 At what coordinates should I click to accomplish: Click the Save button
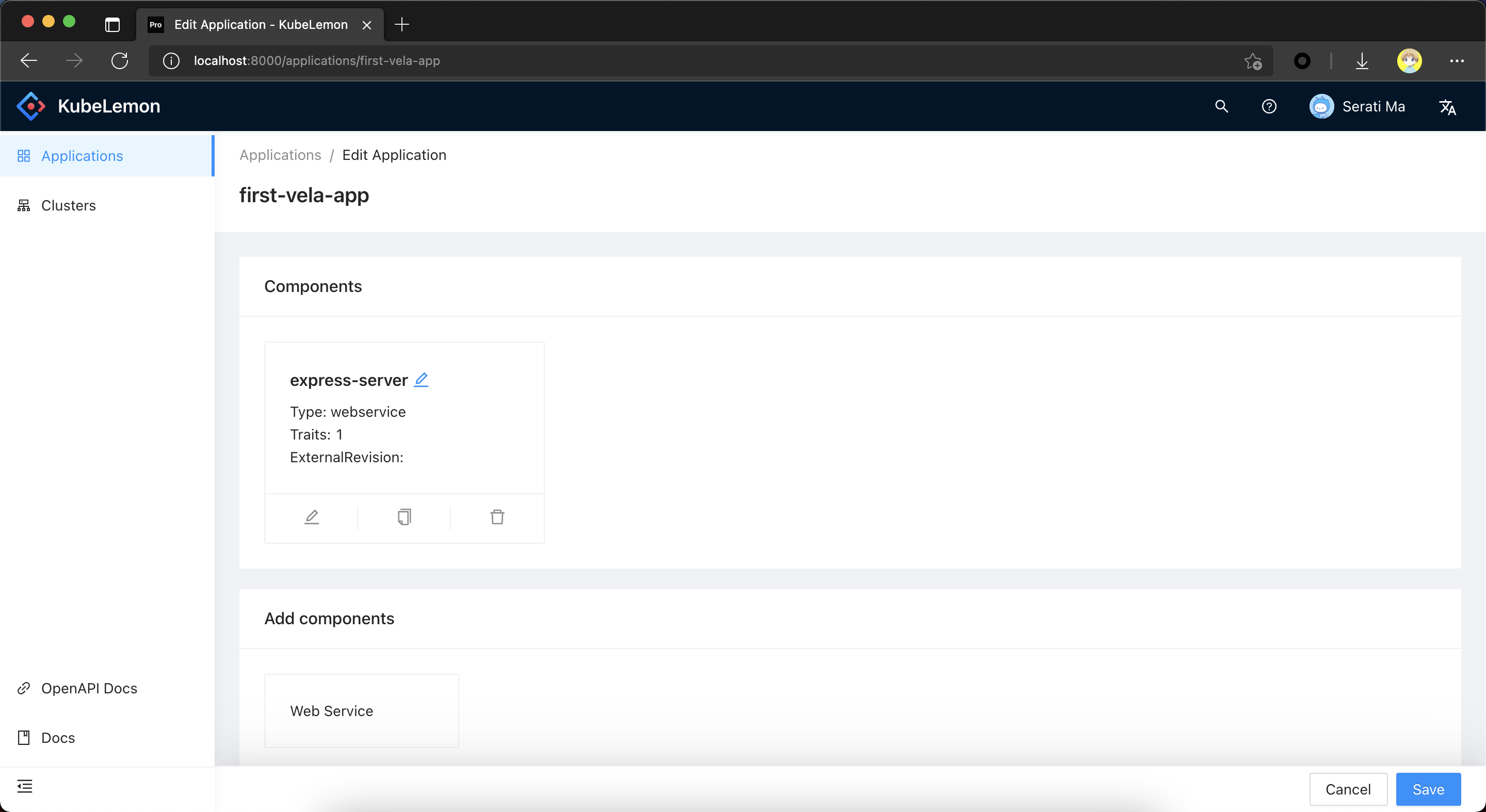tap(1428, 789)
